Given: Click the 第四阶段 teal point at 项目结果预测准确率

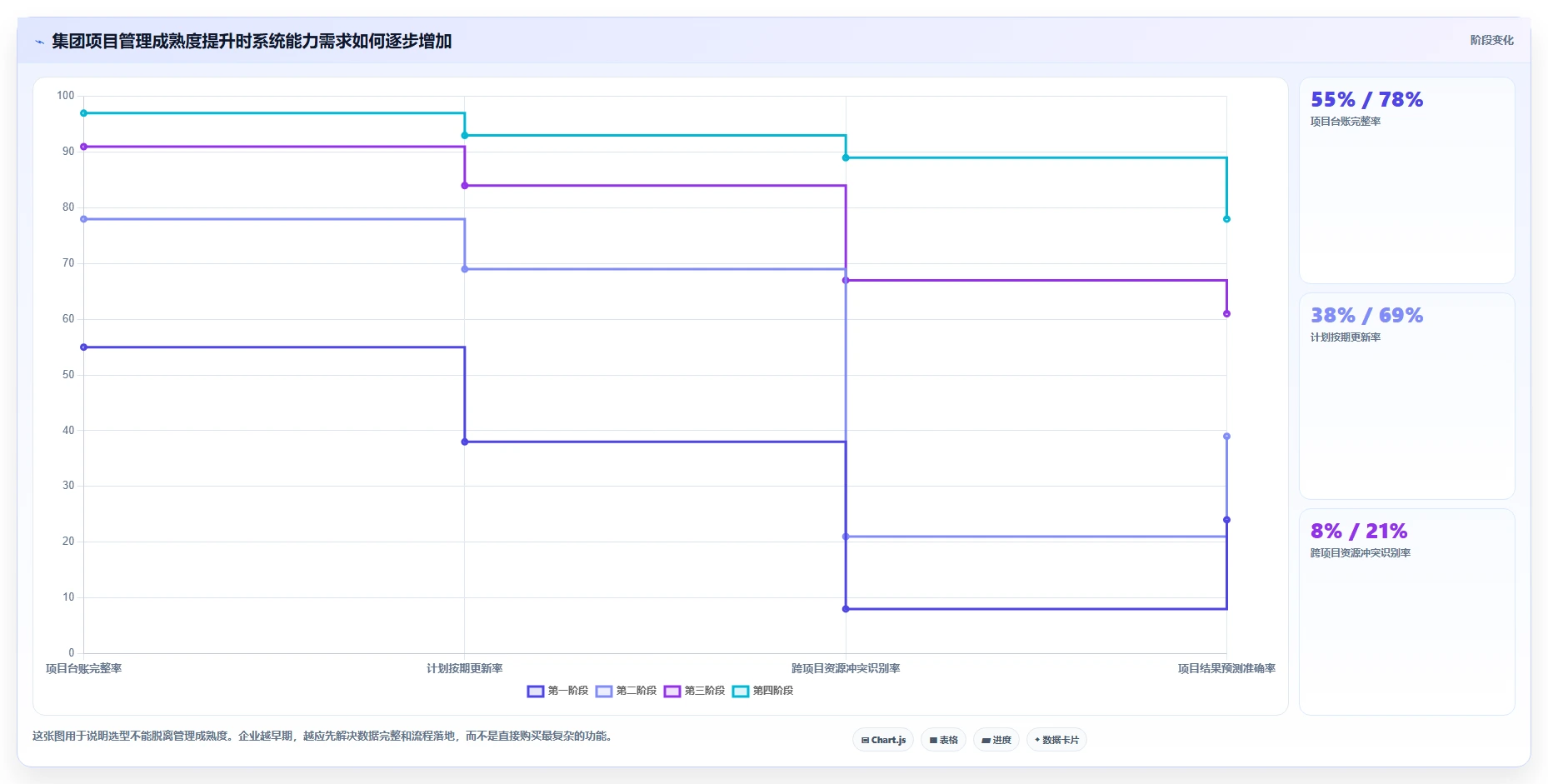Looking at the screenshot, I should (1226, 219).
